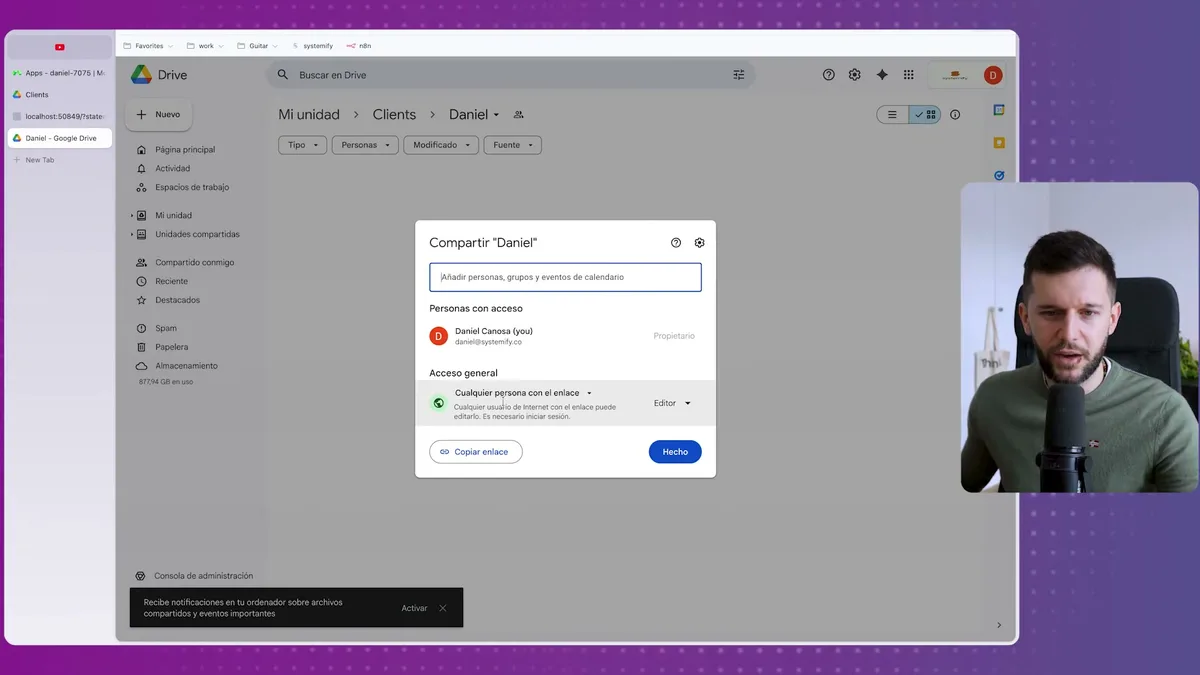Click Copiar enlace to copy the link
The height and width of the screenshot is (675, 1200).
coord(475,451)
